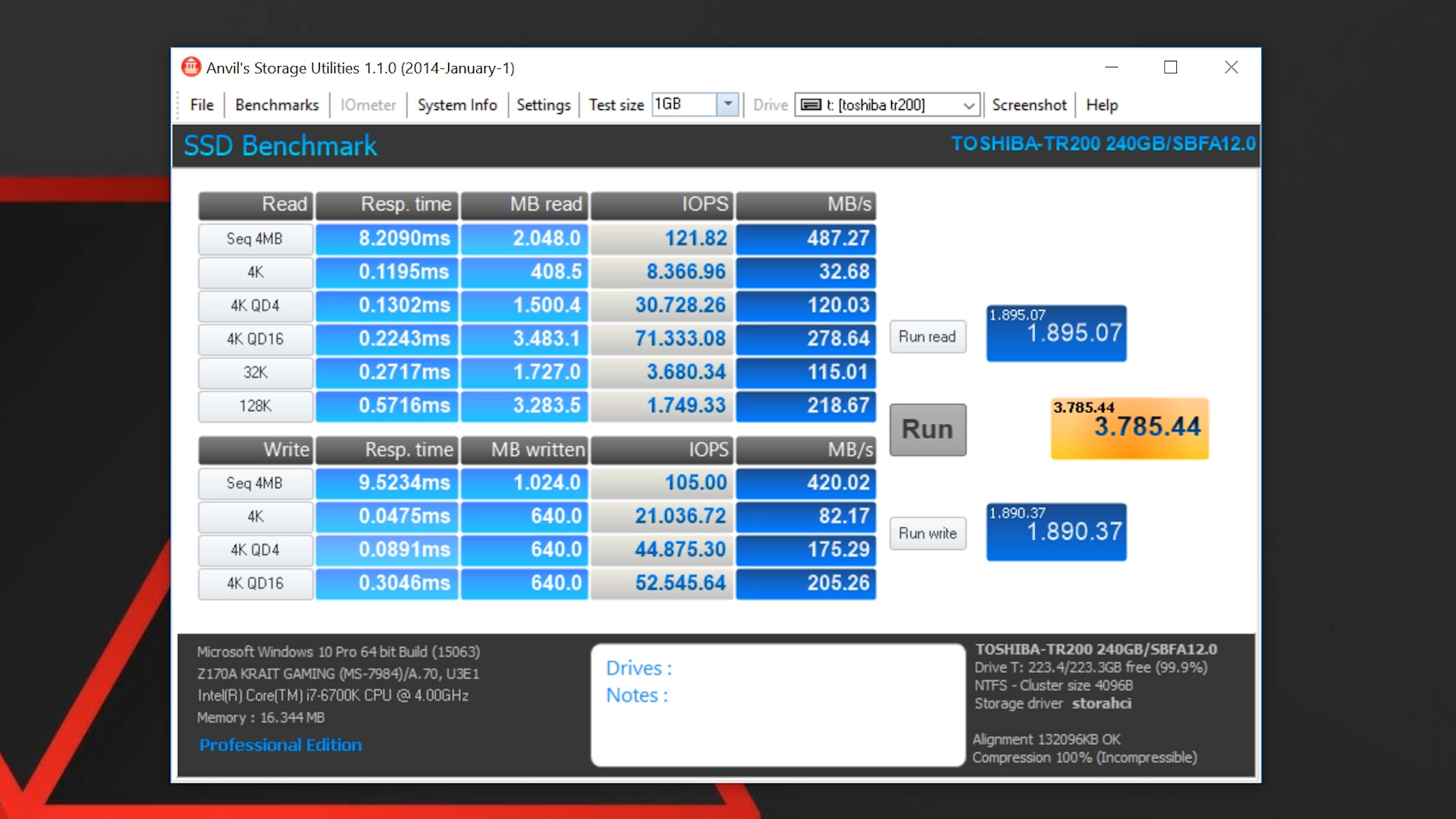
Task: Click the drive icon in Drive selector
Action: (x=811, y=105)
